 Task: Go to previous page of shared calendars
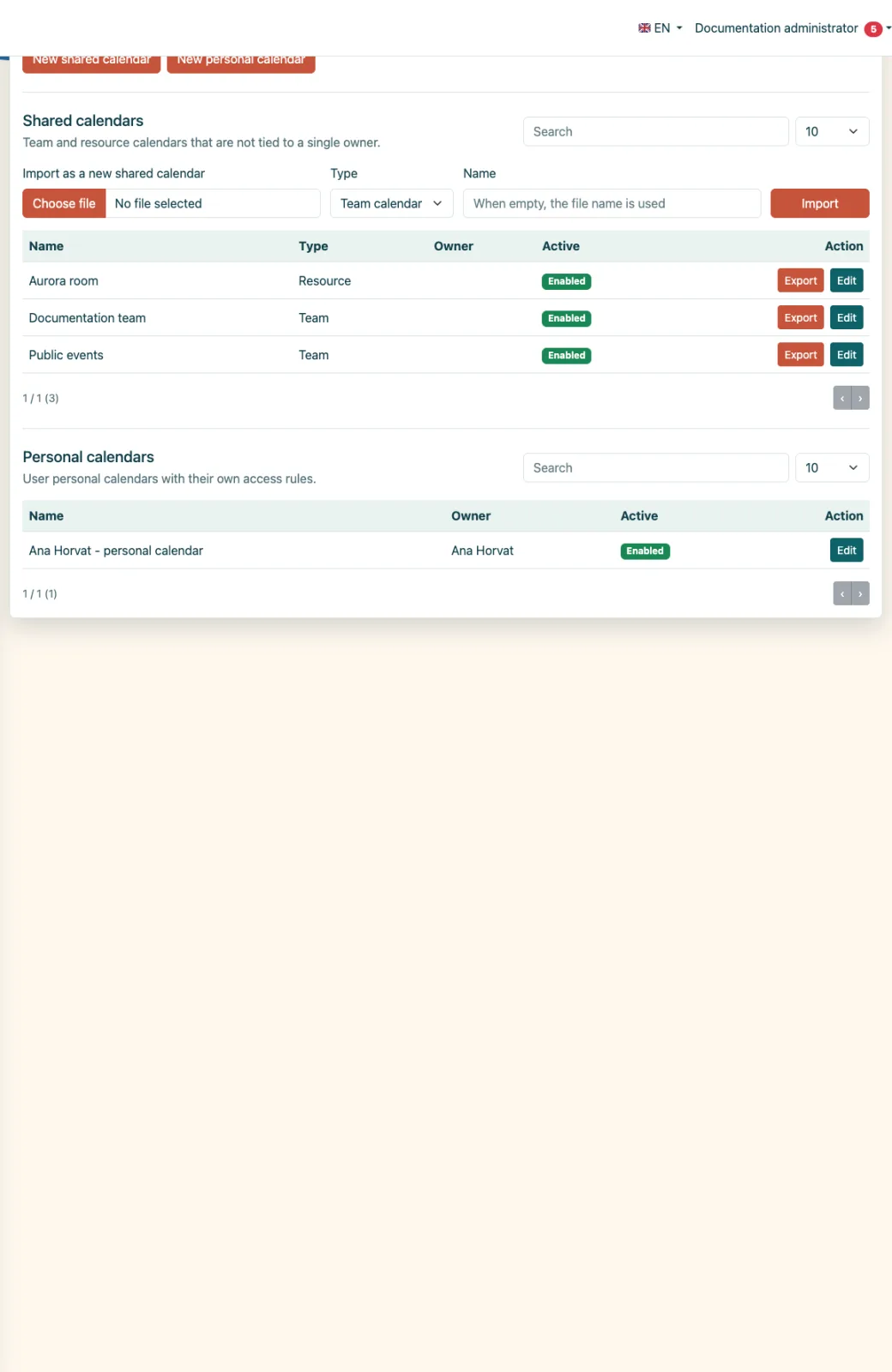pos(842,398)
